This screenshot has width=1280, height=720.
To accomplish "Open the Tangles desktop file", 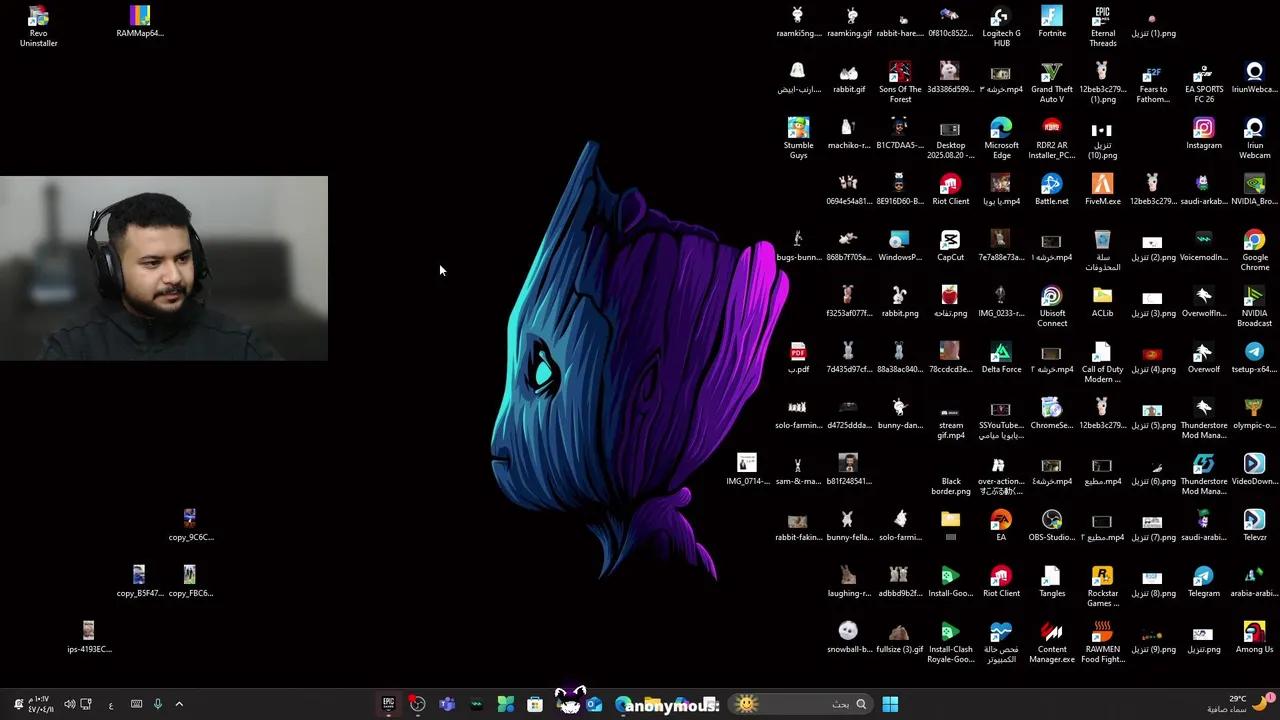I will (1052, 582).
